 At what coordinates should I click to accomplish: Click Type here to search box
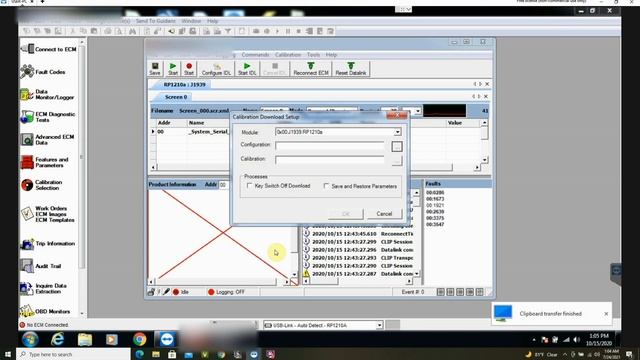73,354
